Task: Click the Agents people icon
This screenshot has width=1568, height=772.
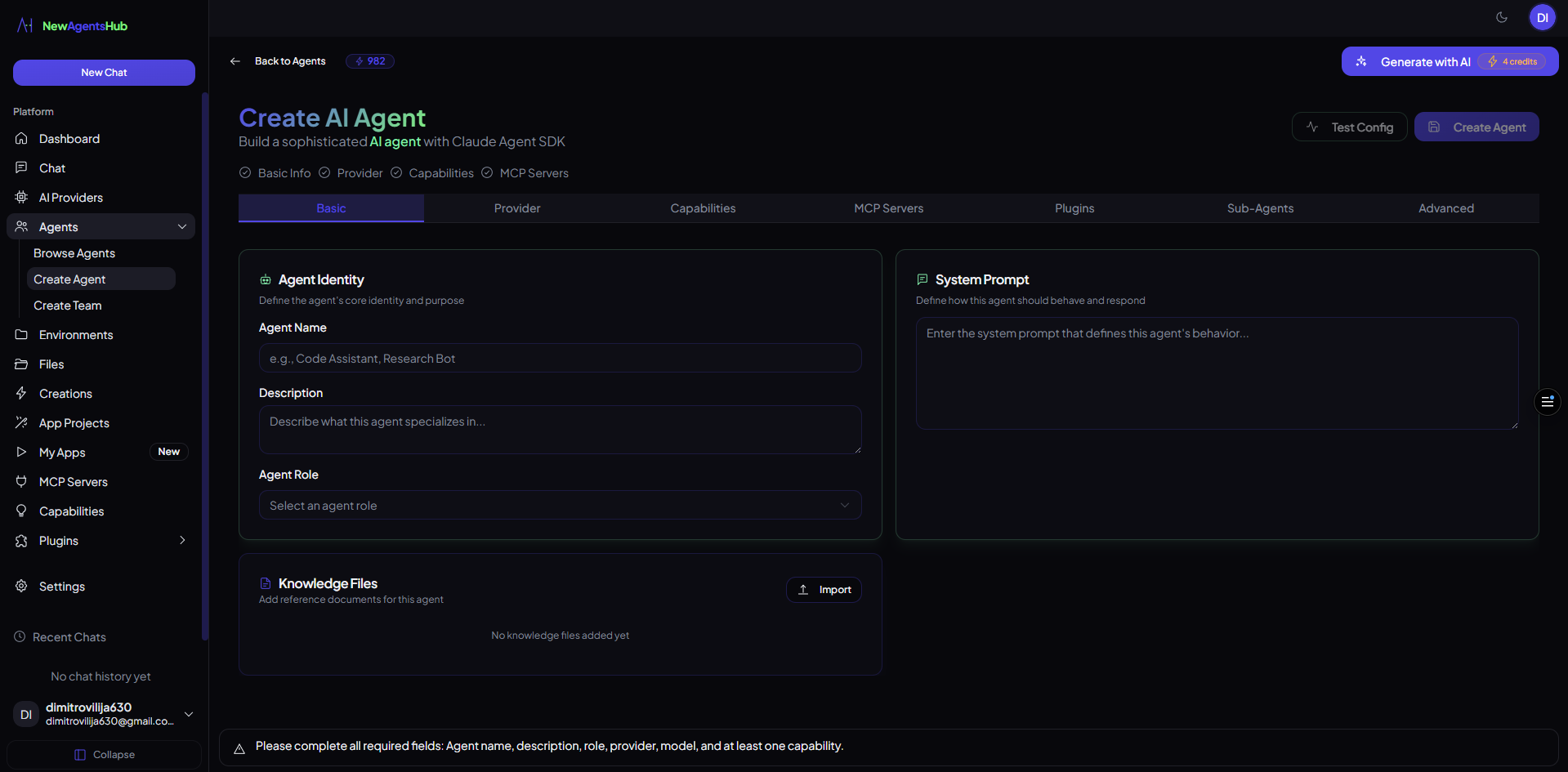Action: 22,227
